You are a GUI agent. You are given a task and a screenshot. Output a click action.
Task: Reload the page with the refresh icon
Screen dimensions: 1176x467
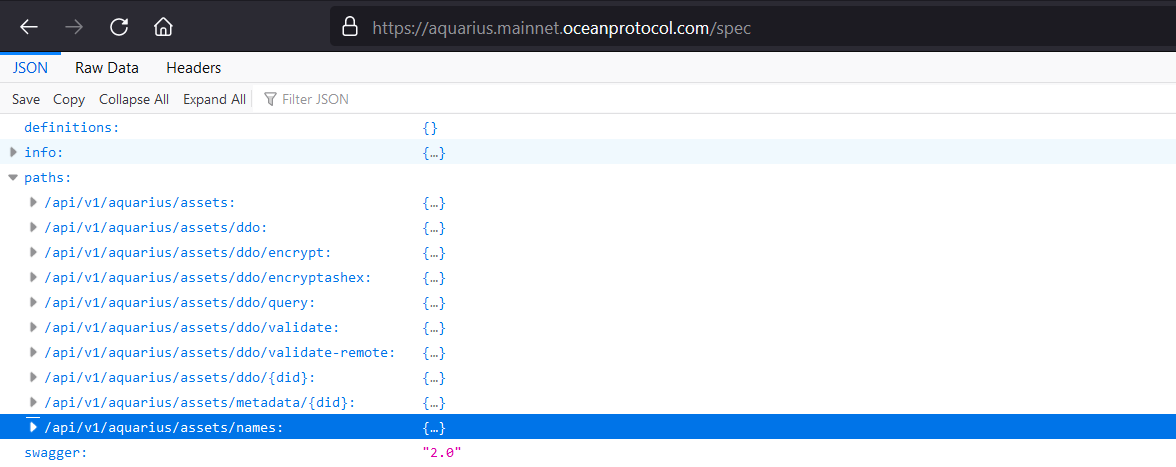click(118, 28)
